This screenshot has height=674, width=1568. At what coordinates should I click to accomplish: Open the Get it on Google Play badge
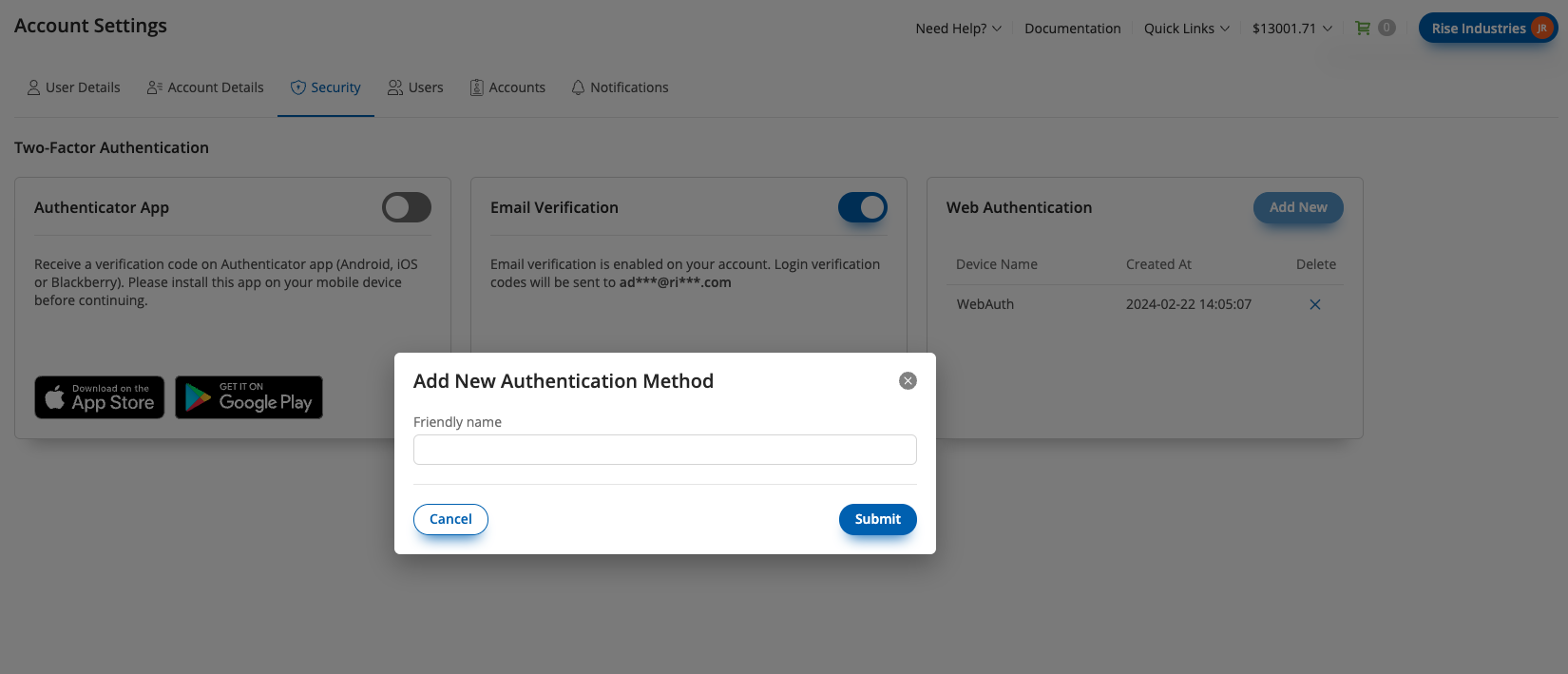(249, 397)
